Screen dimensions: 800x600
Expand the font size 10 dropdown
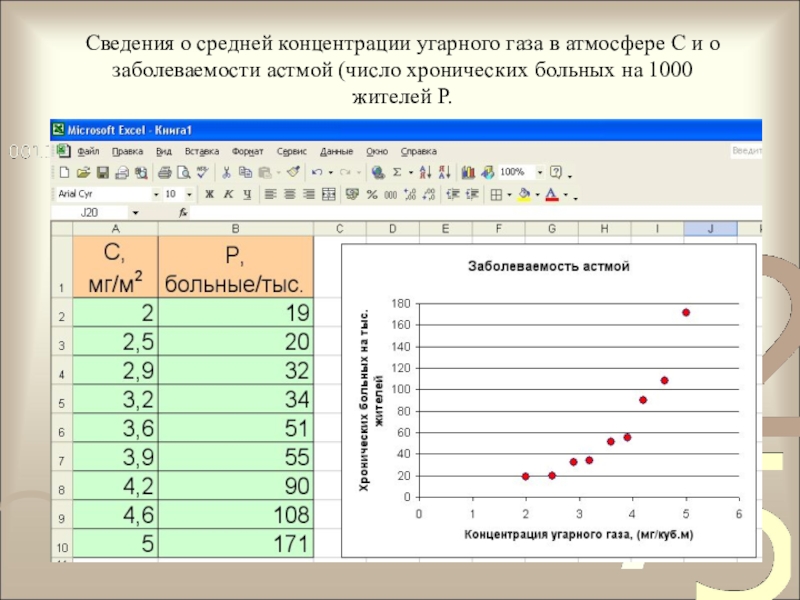(x=189, y=194)
